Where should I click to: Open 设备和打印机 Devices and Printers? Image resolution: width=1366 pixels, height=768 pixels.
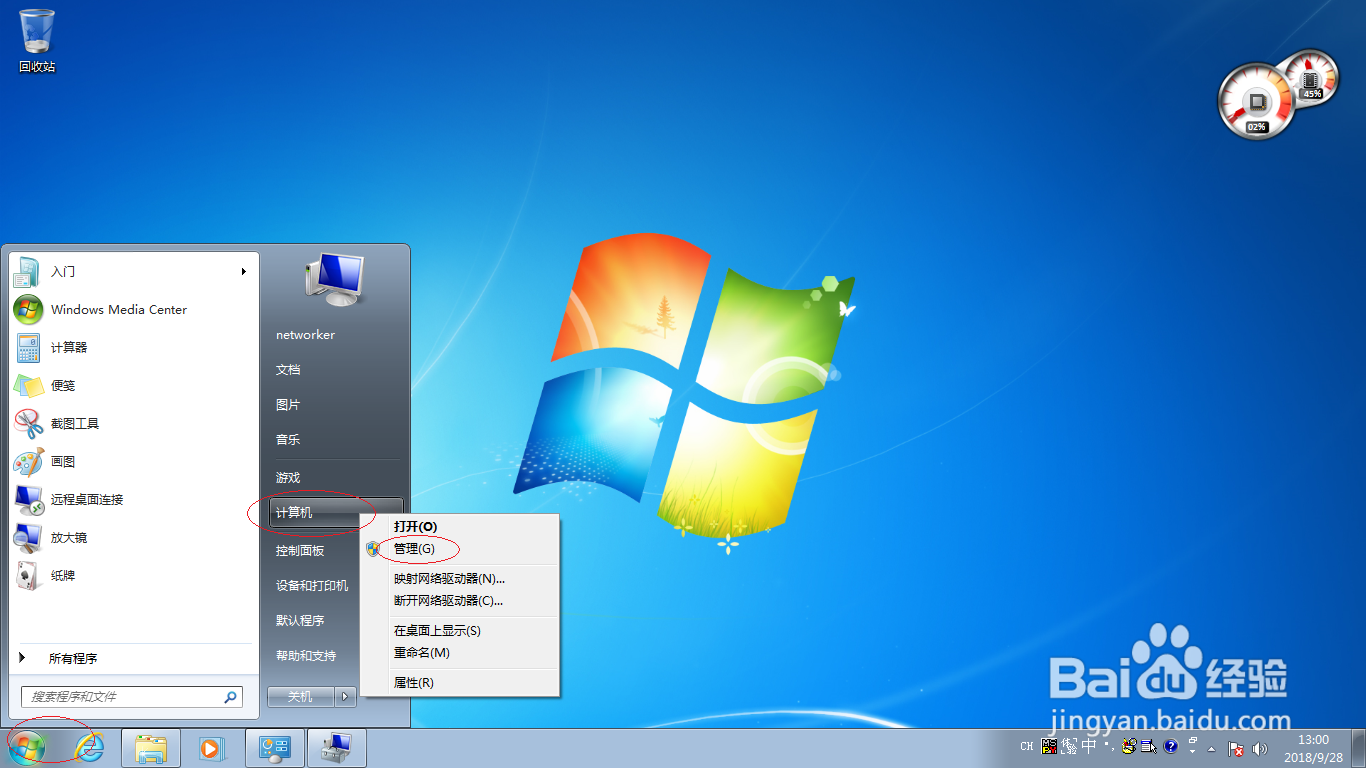[x=312, y=586]
